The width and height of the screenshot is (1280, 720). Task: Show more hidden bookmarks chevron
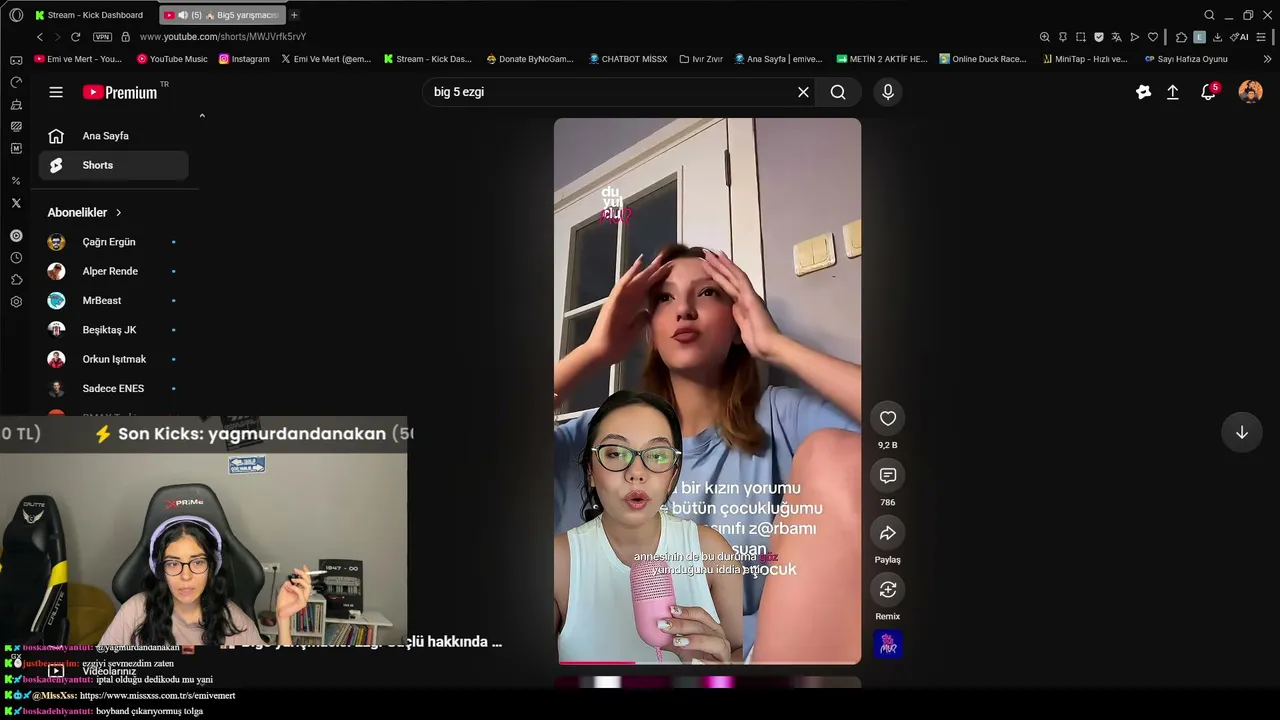[1268, 59]
